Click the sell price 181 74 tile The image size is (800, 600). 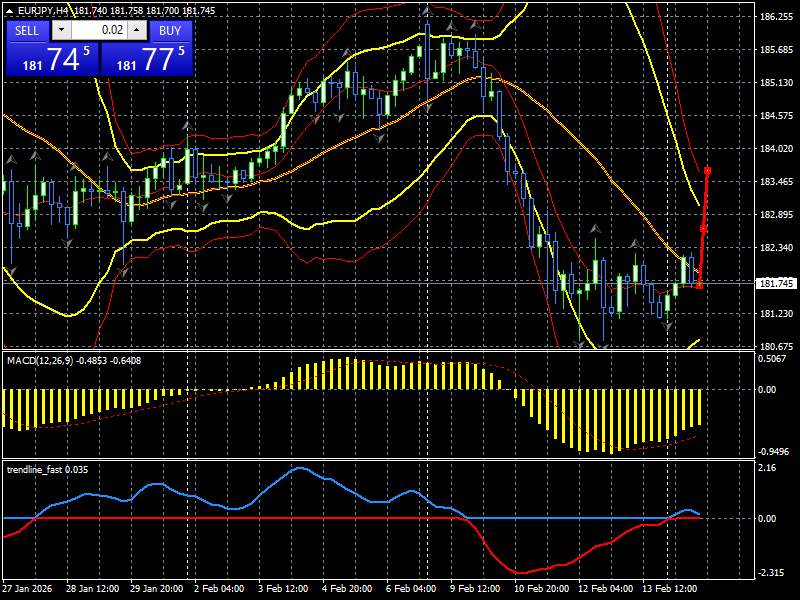click(53, 59)
